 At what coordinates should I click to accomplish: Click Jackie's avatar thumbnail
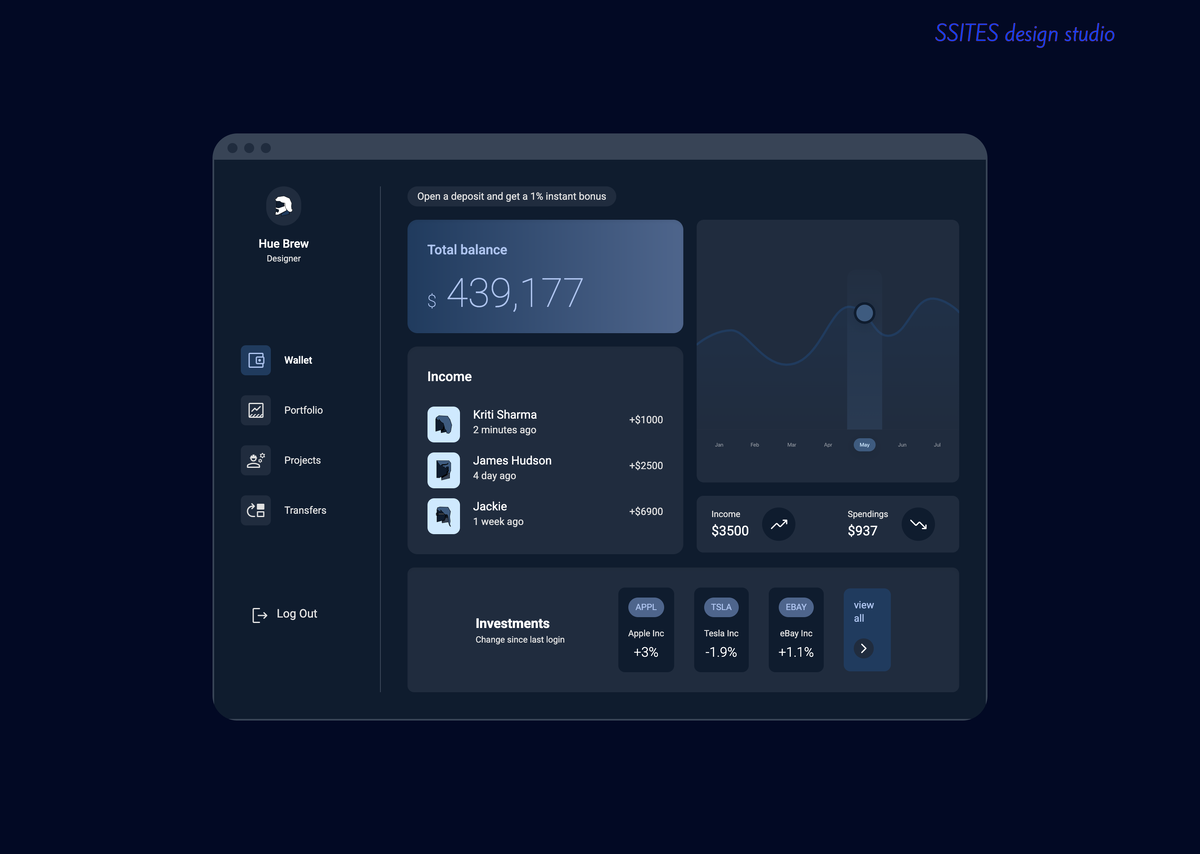(x=444, y=516)
